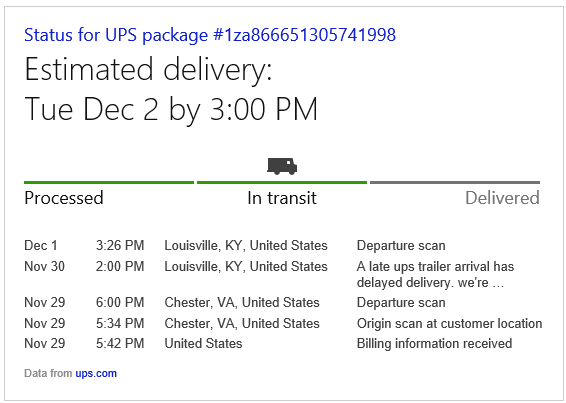
Task: Select the 5:34 PM Chester, VA row
Action: [283, 323]
